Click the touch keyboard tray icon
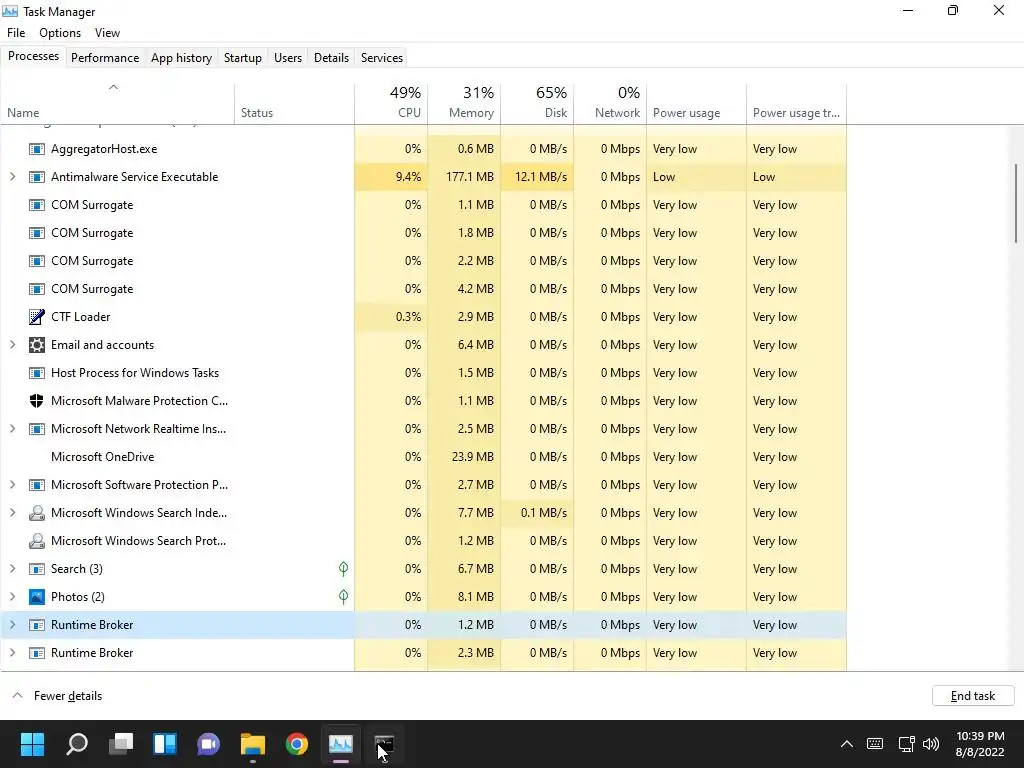This screenshot has width=1024, height=768. pyautogui.click(x=875, y=744)
